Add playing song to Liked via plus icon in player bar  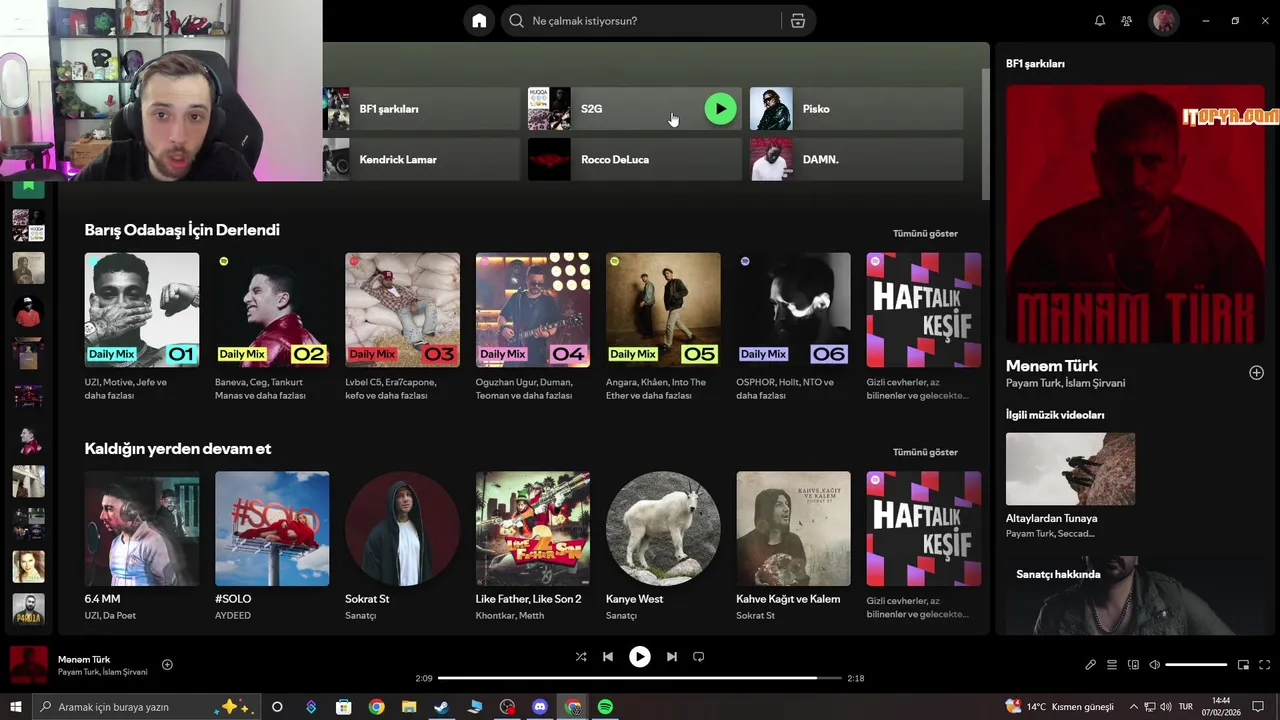click(x=167, y=665)
